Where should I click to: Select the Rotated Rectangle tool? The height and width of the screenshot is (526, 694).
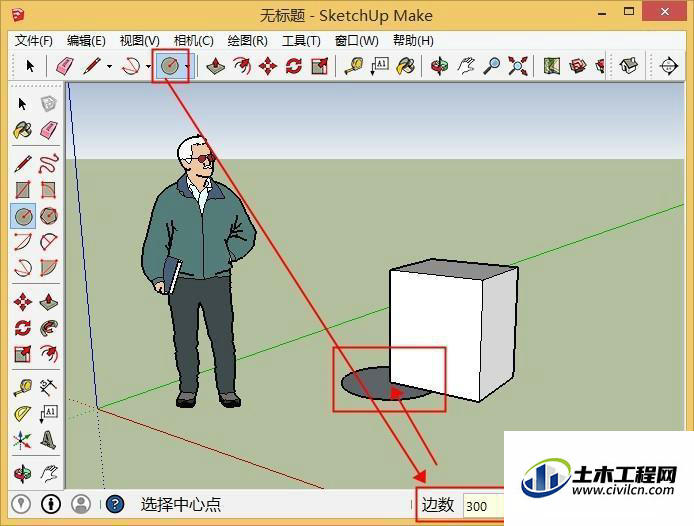tap(49, 190)
